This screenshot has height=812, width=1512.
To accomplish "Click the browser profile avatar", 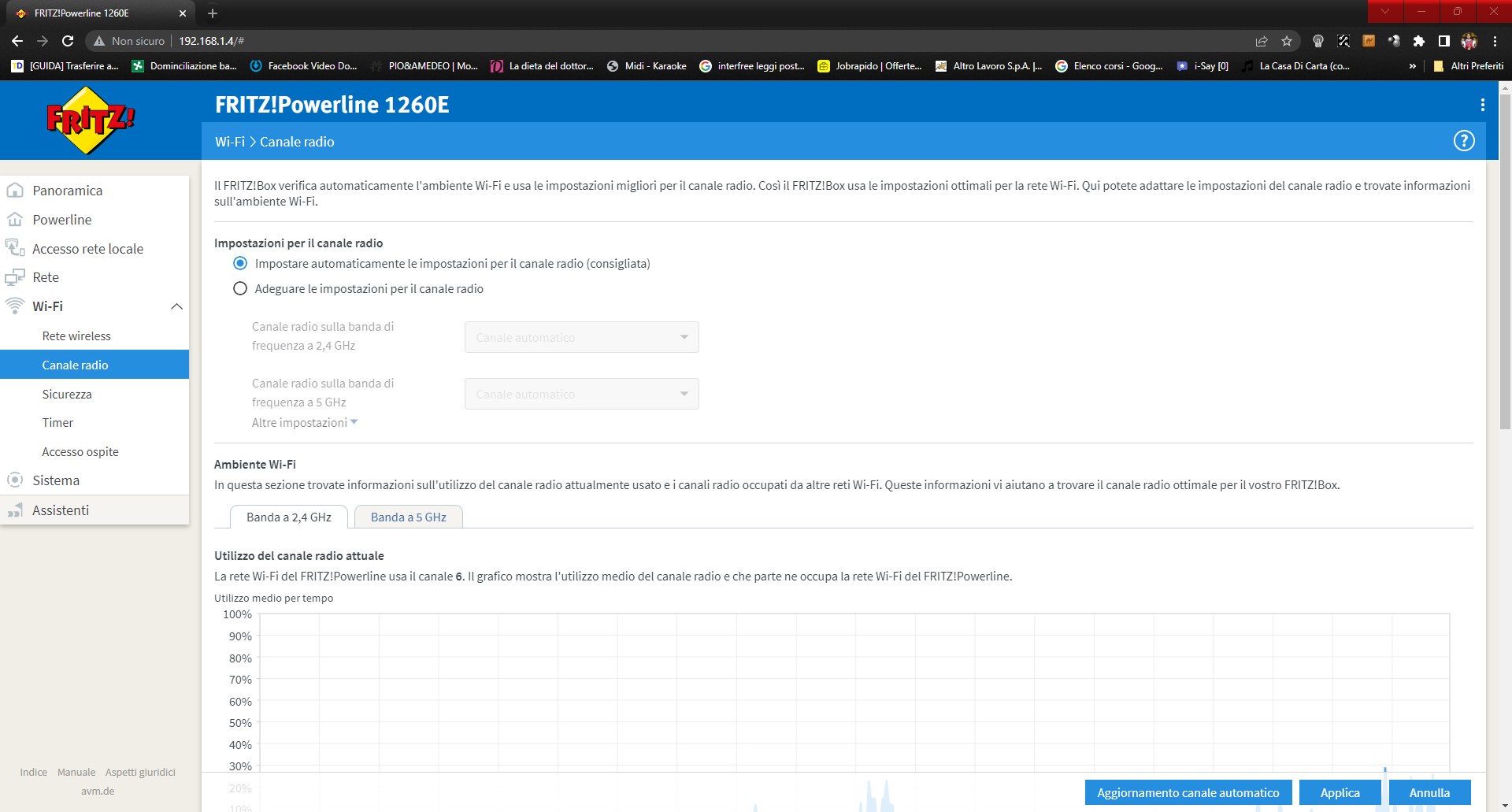I will click(1469, 41).
